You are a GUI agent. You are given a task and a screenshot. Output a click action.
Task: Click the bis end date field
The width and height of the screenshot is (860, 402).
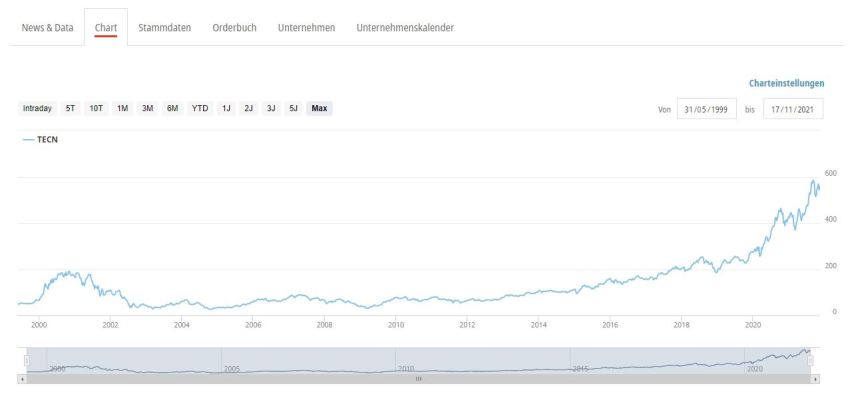pyautogui.click(x=793, y=109)
